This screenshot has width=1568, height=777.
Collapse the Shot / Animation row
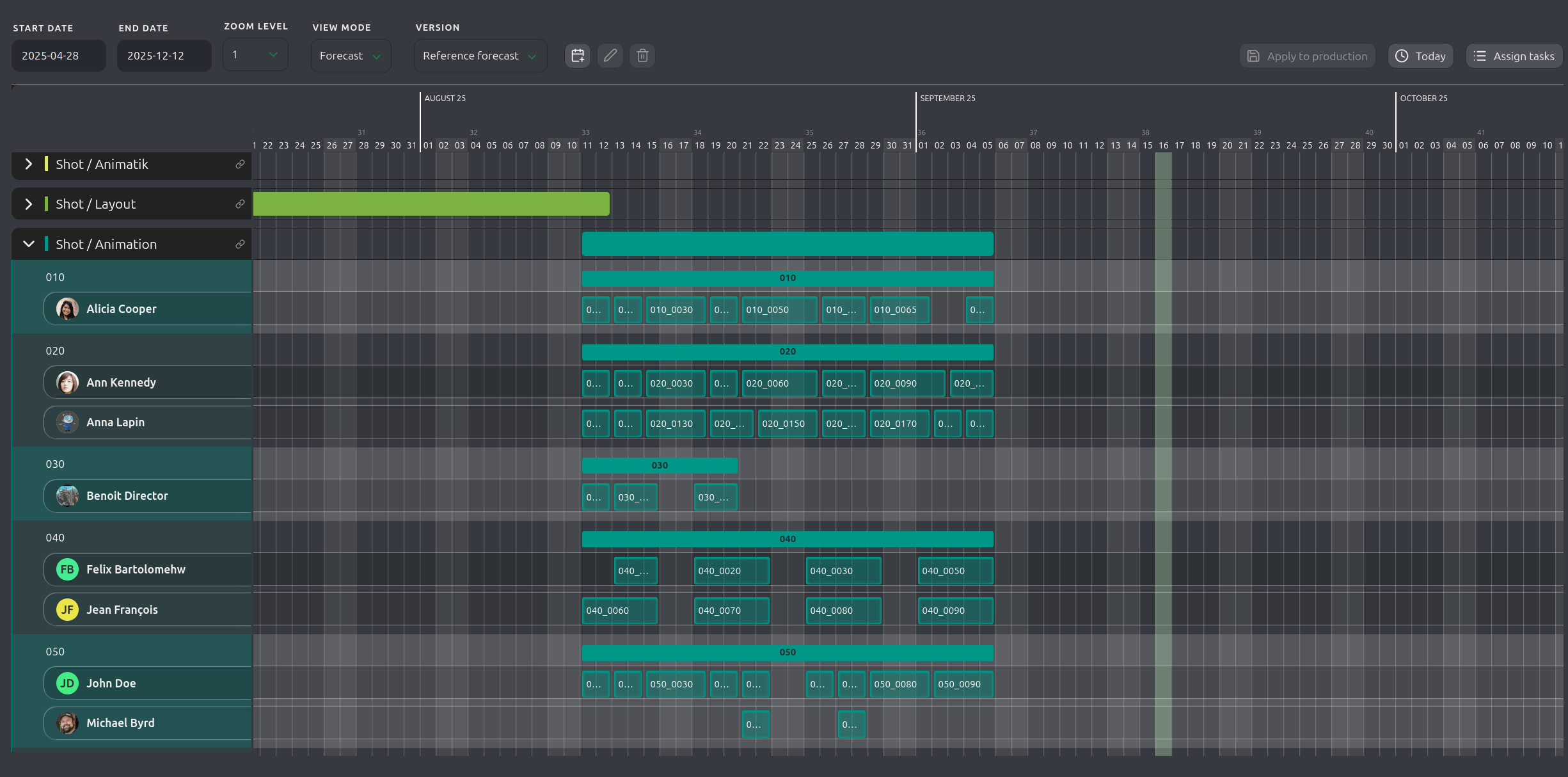point(28,244)
